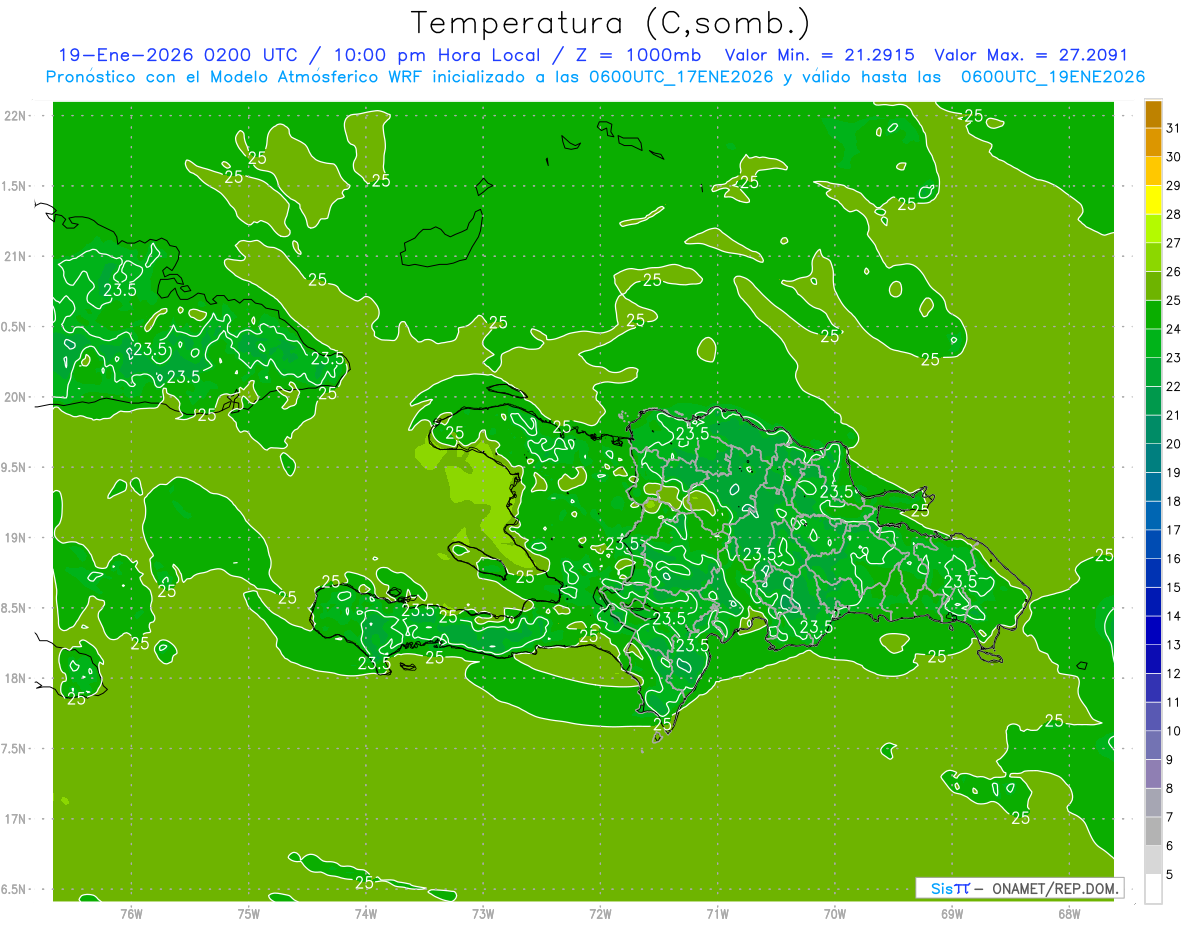Click the 71W longitude axis label
The image size is (1200, 927).
(x=717, y=914)
